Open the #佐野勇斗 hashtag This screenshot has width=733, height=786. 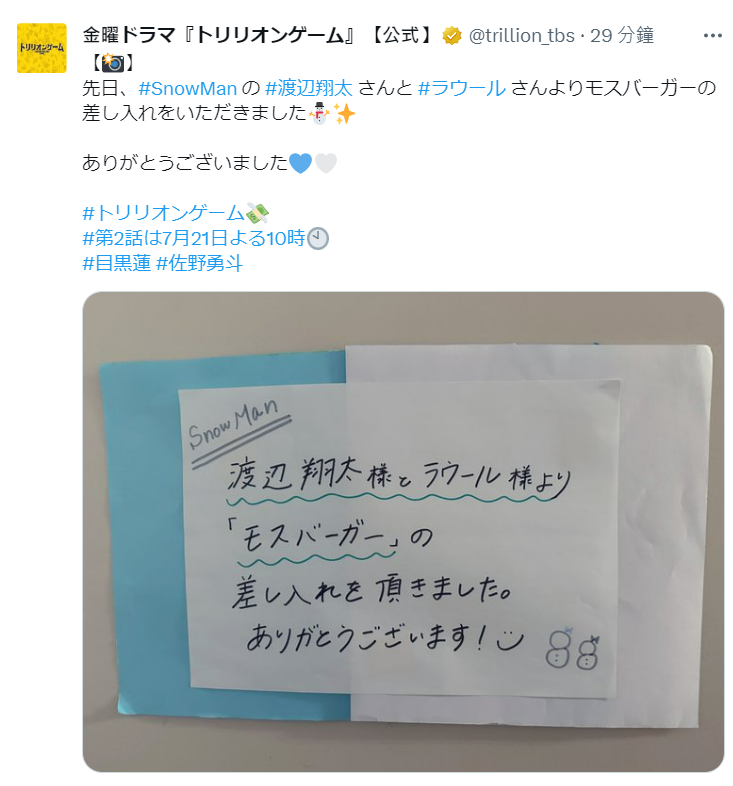coord(200,263)
